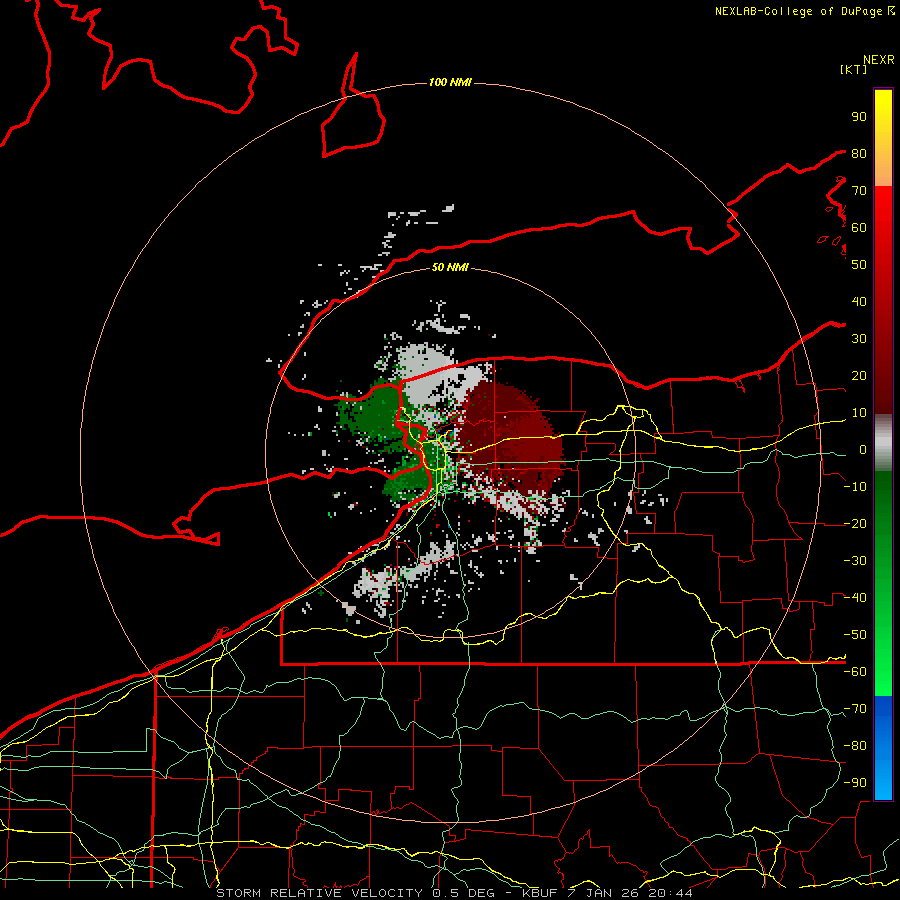The image size is (900, 900).
Task: Click the -40 value on the velocity scale
Action: click(855, 598)
